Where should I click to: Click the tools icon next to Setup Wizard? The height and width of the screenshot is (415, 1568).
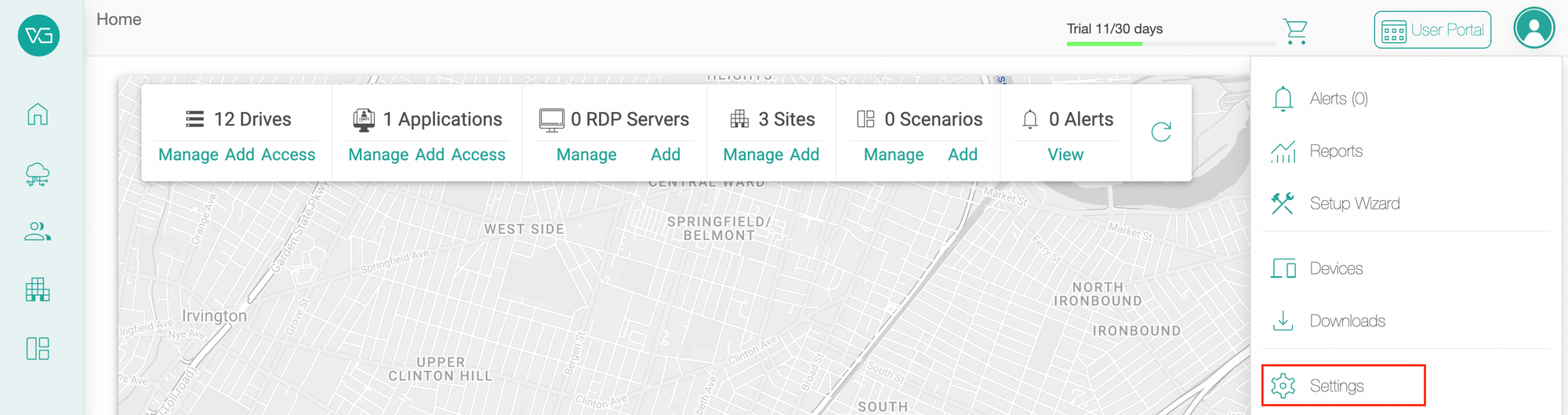coord(1283,203)
